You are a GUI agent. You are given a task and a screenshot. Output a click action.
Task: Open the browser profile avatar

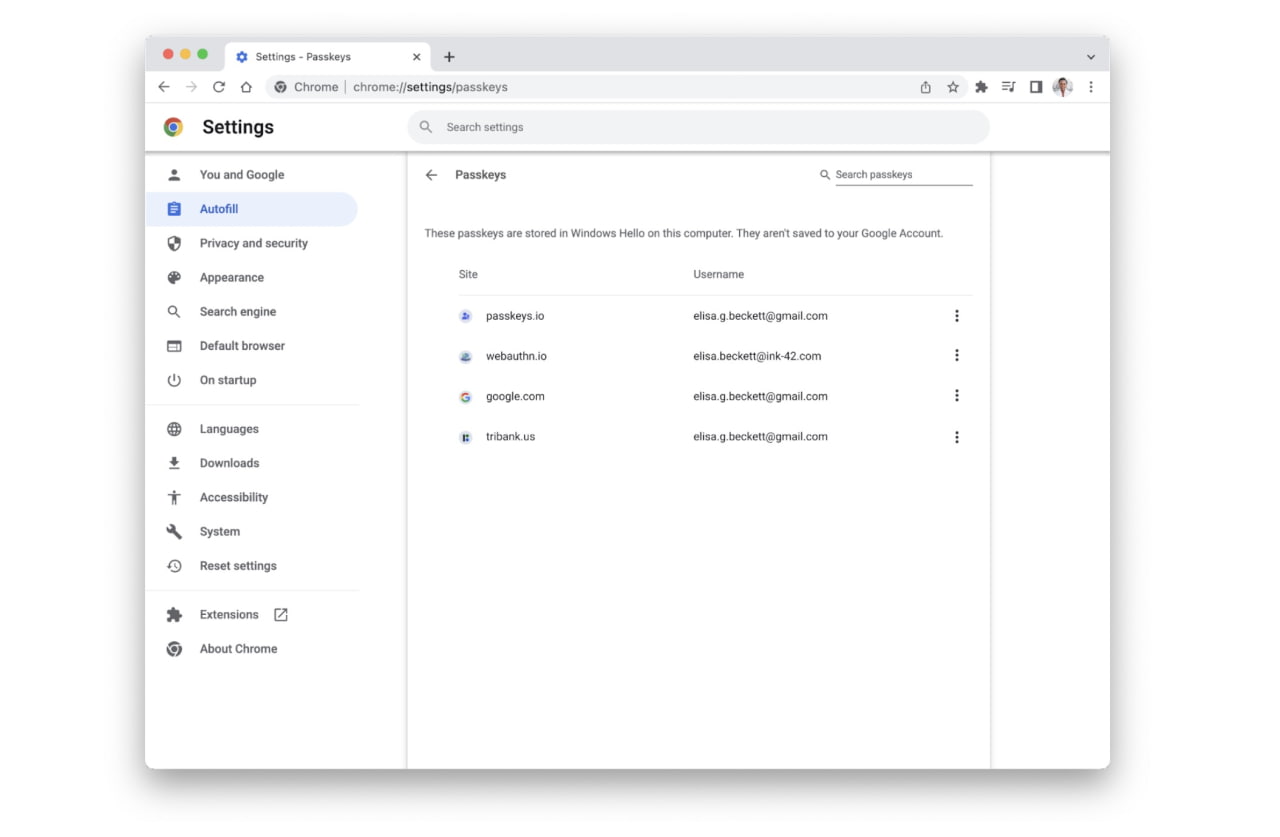pyautogui.click(x=1062, y=87)
